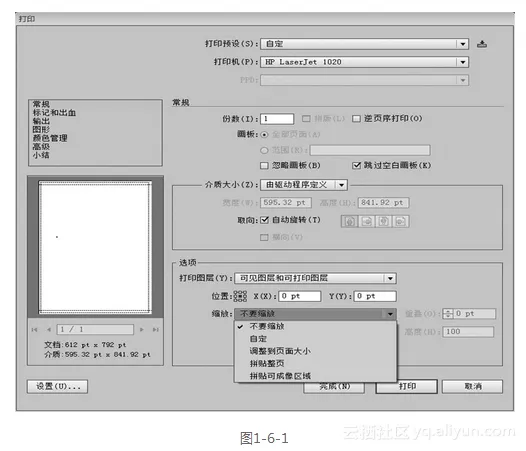The height and width of the screenshot is (451, 526).
Task: Select 颜色管理 in category list
Action: pos(50,138)
